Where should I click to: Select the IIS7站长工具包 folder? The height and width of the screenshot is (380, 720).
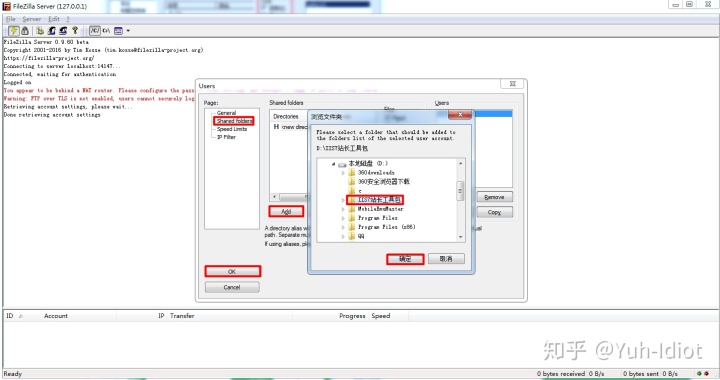(379, 200)
